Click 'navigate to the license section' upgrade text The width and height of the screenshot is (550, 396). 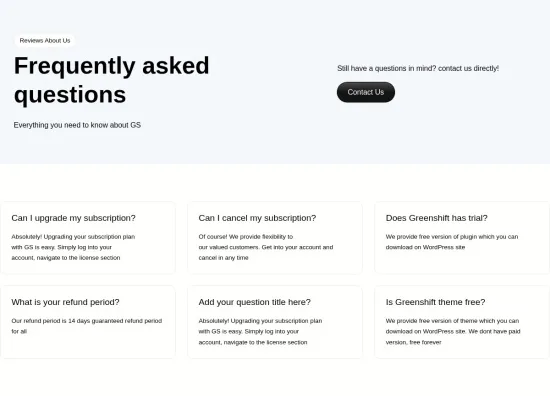click(x=79, y=258)
